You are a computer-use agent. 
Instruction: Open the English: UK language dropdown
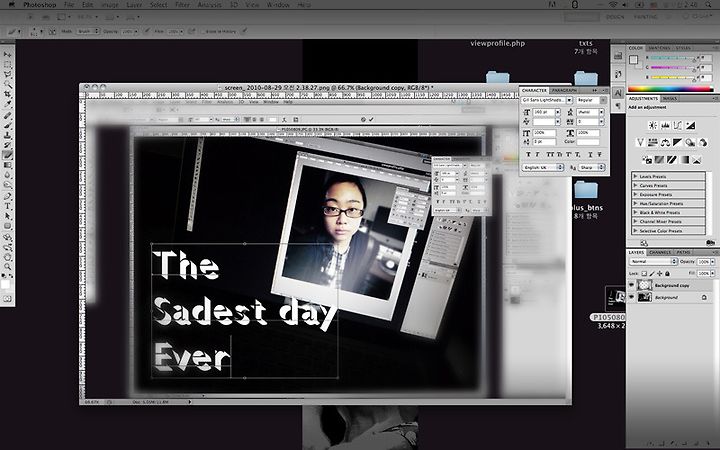(x=543, y=168)
